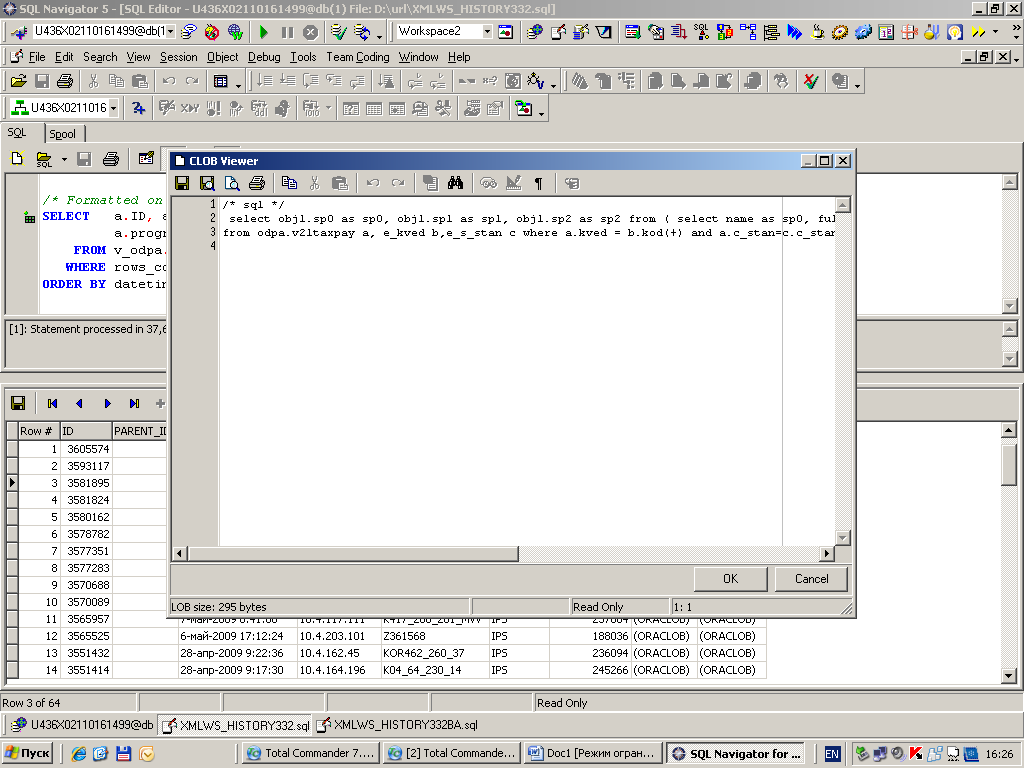Expand the U436X0211016 schema dropdown
Screen dimensions: 1024x768
click(x=113, y=108)
